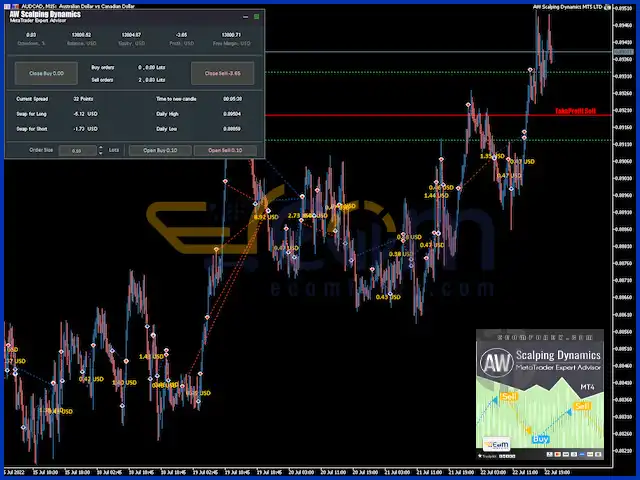The image size is (640, 480).
Task: Click the 22 Jul 11:00 time axis label
Action: pyautogui.click(x=525, y=472)
